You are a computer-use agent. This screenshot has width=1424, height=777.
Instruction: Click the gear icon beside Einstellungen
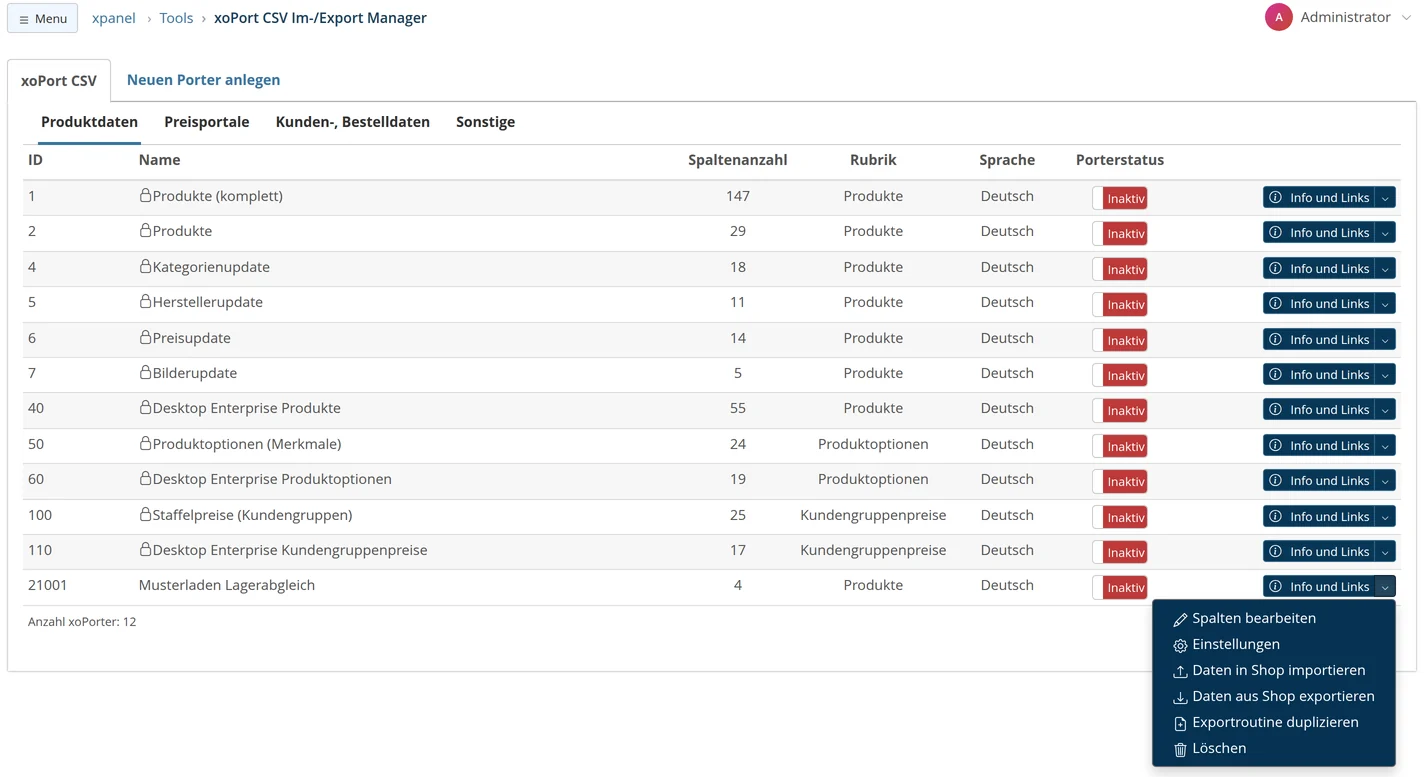coord(1180,645)
